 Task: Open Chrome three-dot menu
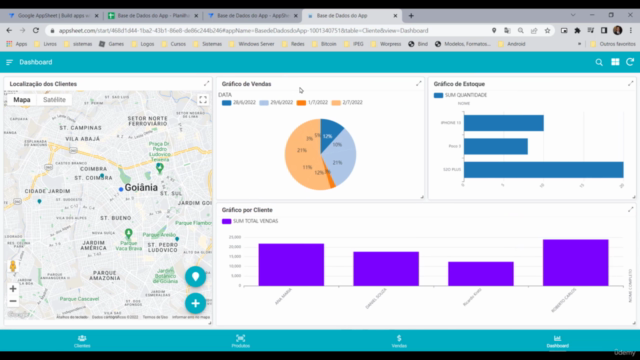[631, 31]
